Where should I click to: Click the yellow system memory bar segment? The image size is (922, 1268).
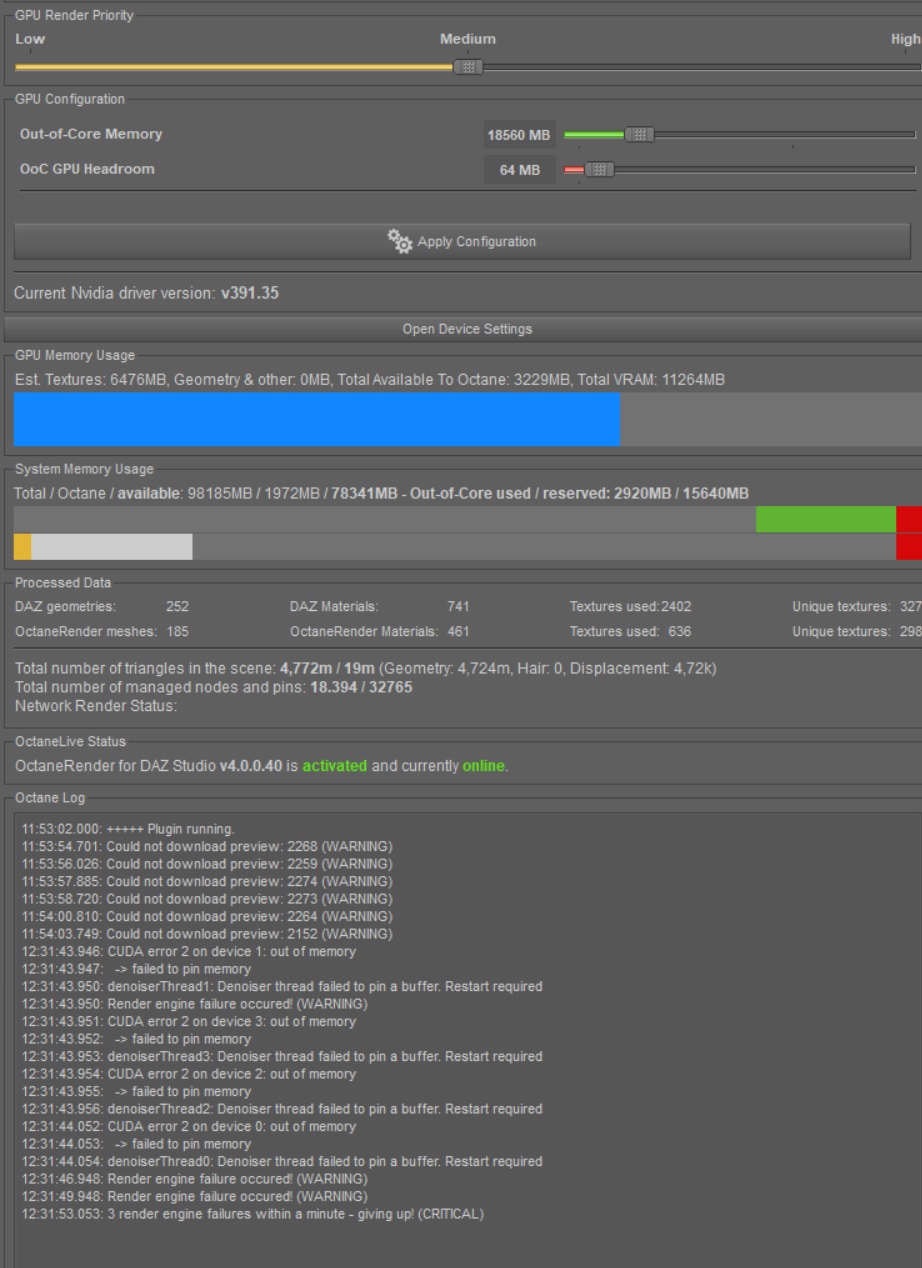(22, 546)
